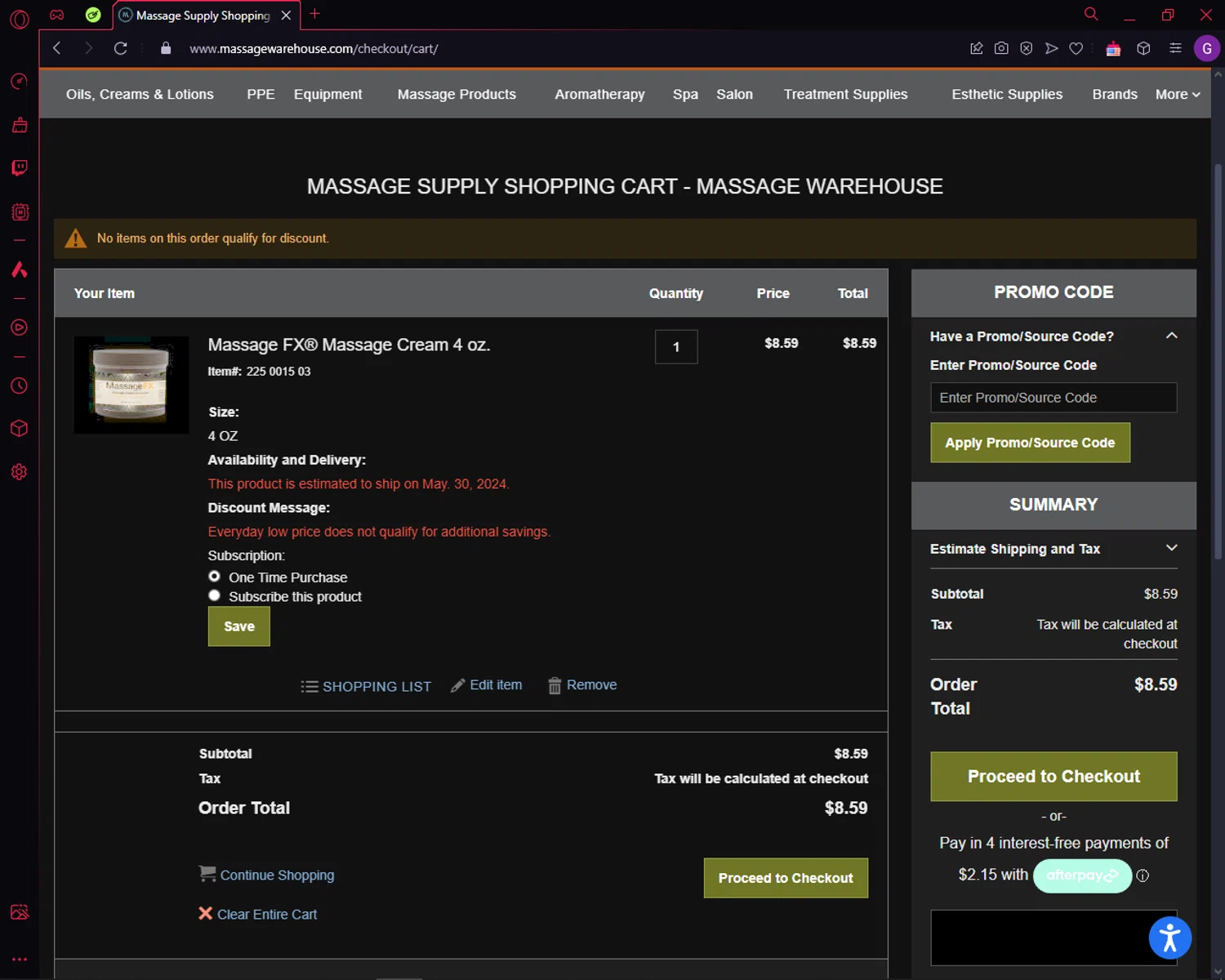This screenshot has width=1225, height=980.
Task: Click the Enter Promo/Source Code field
Action: point(1053,398)
